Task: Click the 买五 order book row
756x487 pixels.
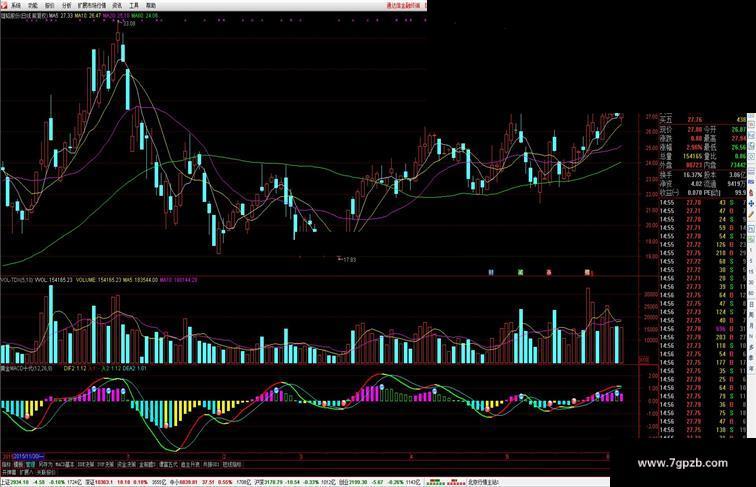Action: tap(703, 120)
